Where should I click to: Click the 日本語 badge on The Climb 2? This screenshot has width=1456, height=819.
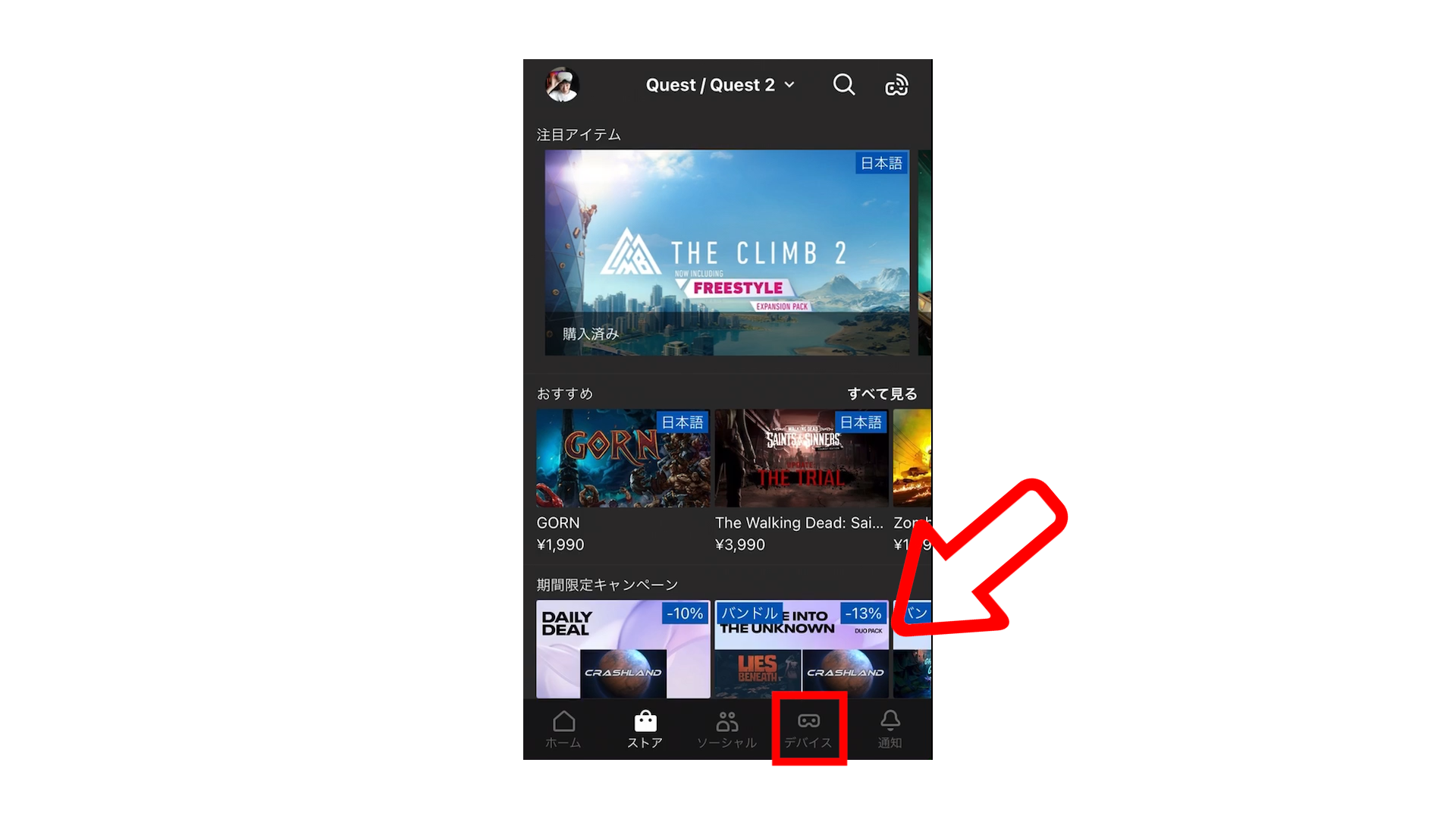click(x=881, y=163)
